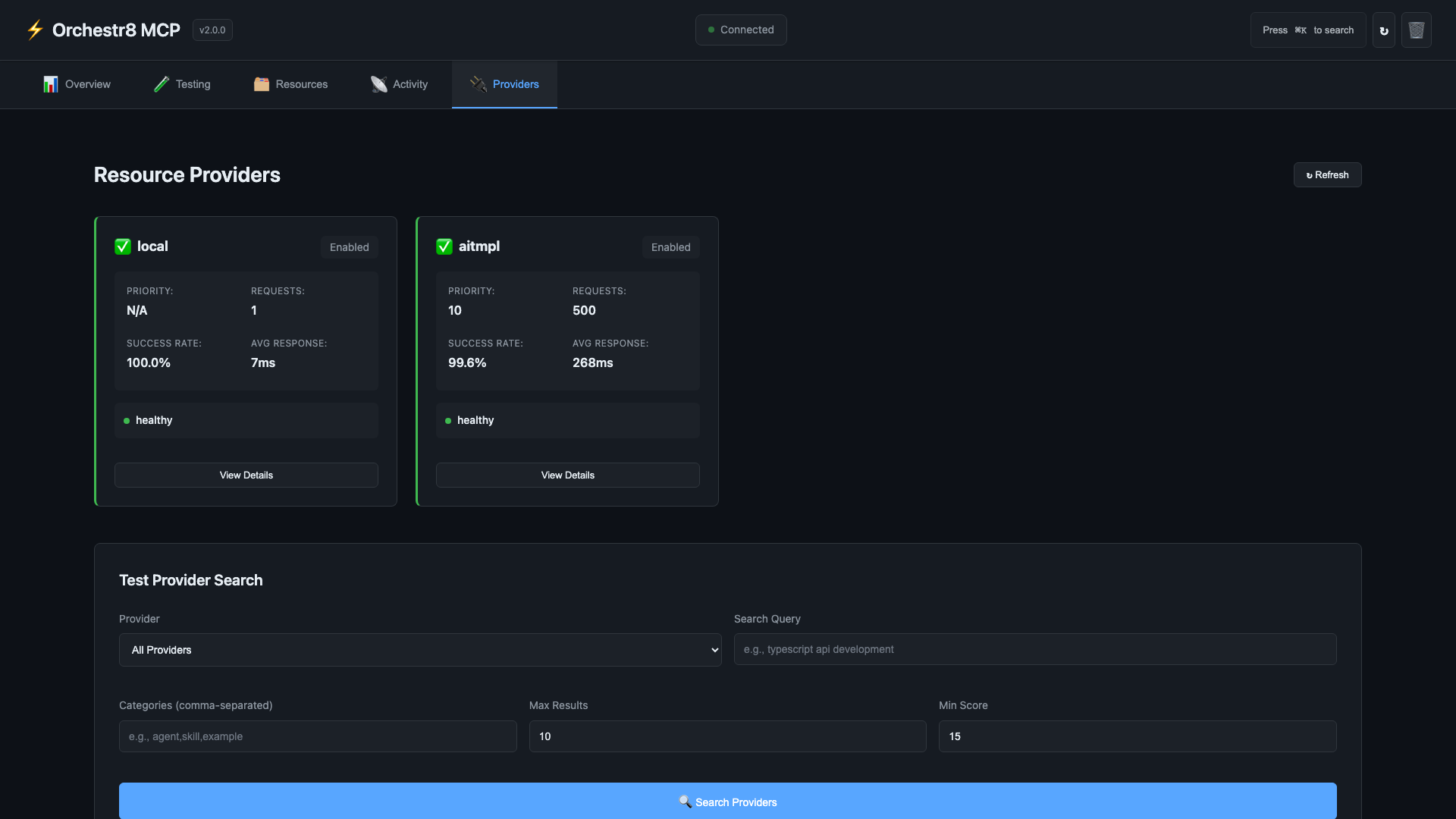Click the 500 requests value

pyautogui.click(x=584, y=311)
